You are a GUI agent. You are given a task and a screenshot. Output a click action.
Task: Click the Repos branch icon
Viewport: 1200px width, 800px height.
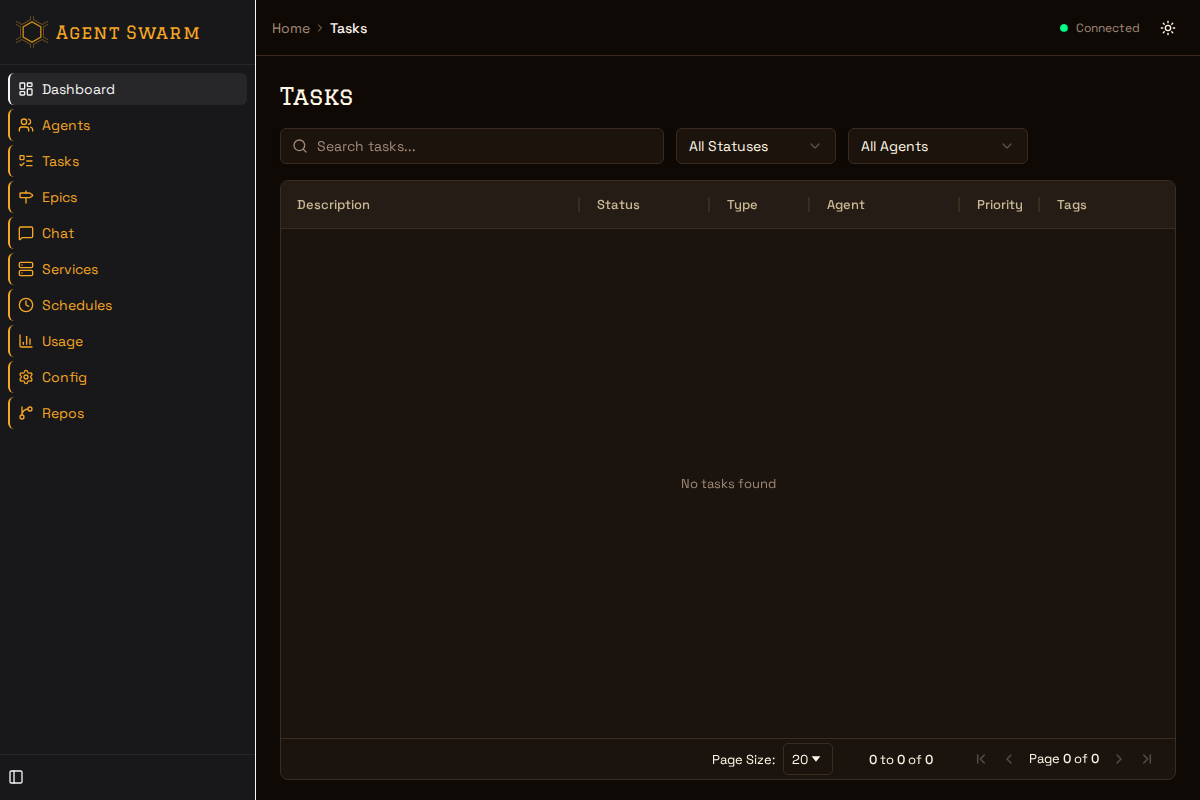[25, 413]
